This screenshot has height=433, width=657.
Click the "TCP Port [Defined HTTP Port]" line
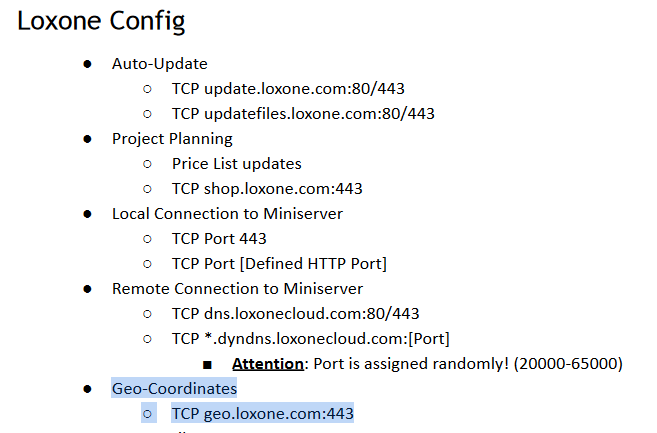(x=279, y=264)
